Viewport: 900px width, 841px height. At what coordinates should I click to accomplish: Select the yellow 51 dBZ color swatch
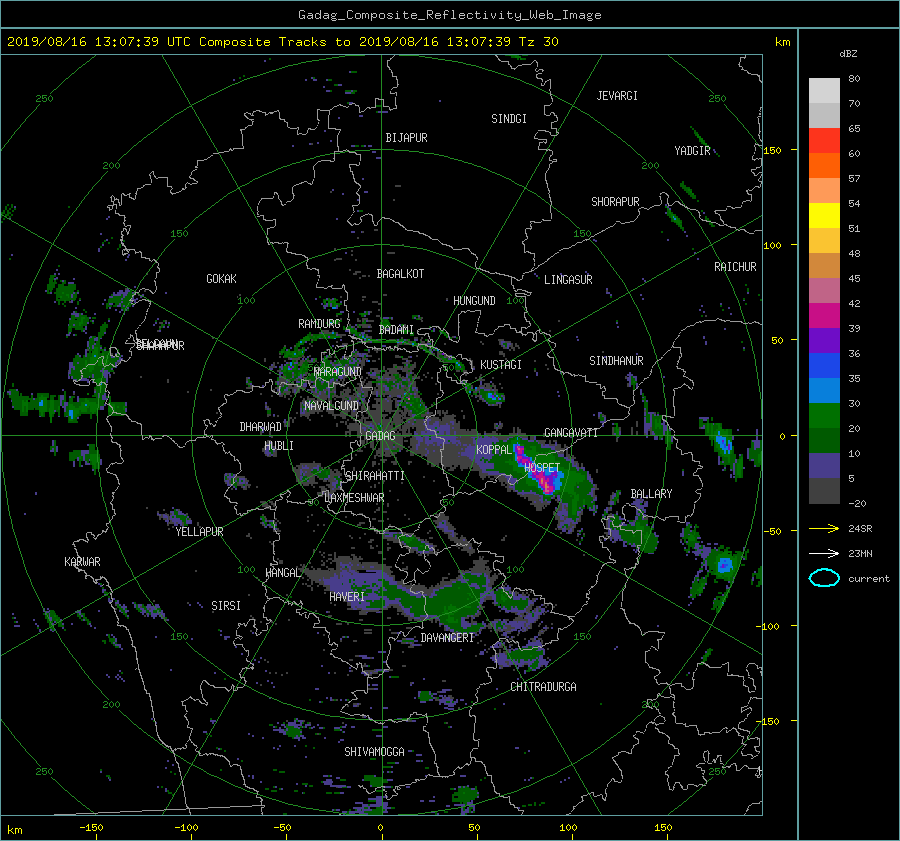tap(824, 216)
